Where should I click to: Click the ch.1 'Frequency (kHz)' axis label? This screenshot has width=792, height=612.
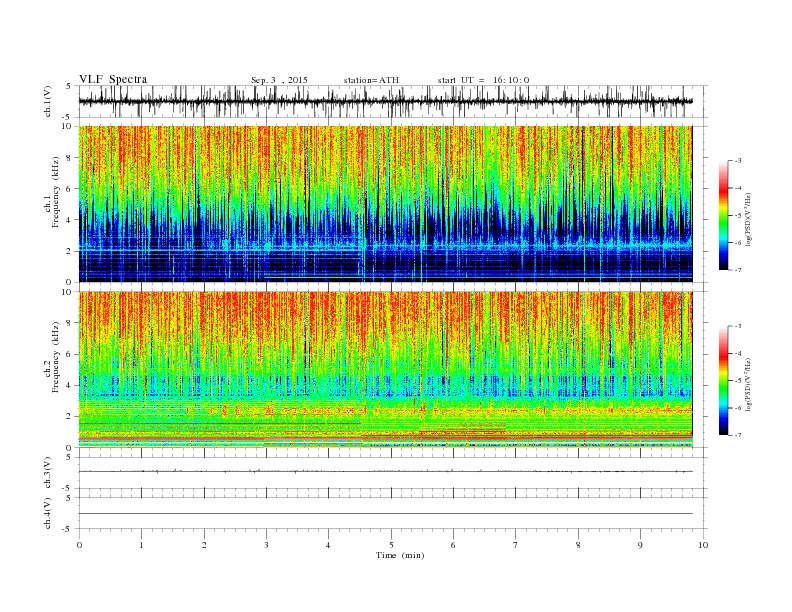56,192
